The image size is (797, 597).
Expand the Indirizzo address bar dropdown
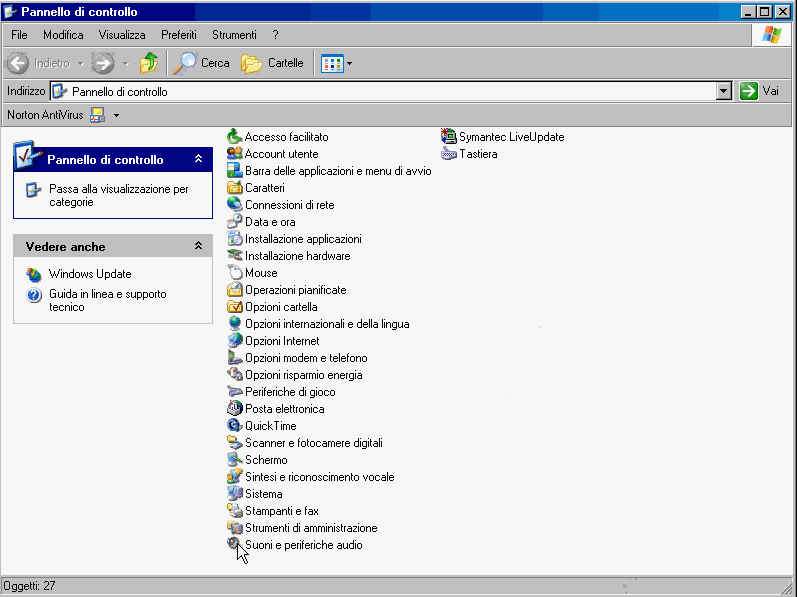[x=724, y=91]
